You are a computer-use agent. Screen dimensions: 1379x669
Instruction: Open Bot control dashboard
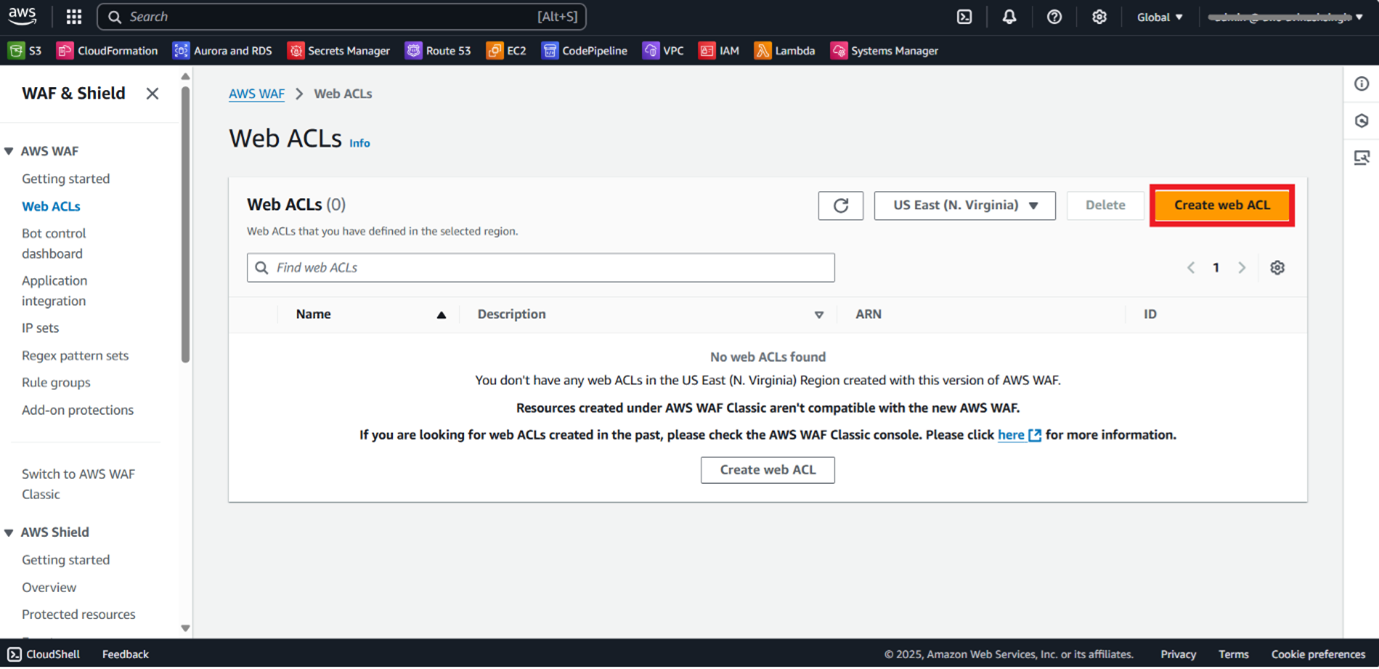(x=54, y=244)
